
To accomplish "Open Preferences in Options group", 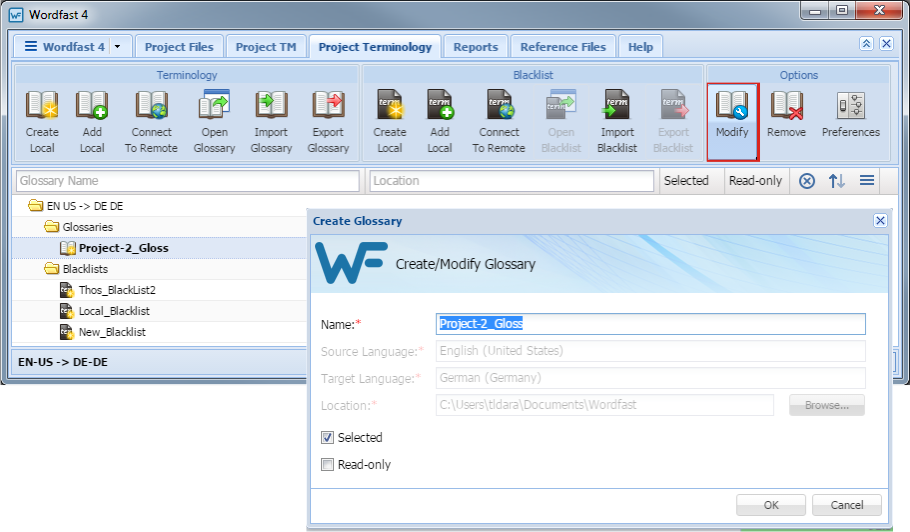I will coord(851,116).
